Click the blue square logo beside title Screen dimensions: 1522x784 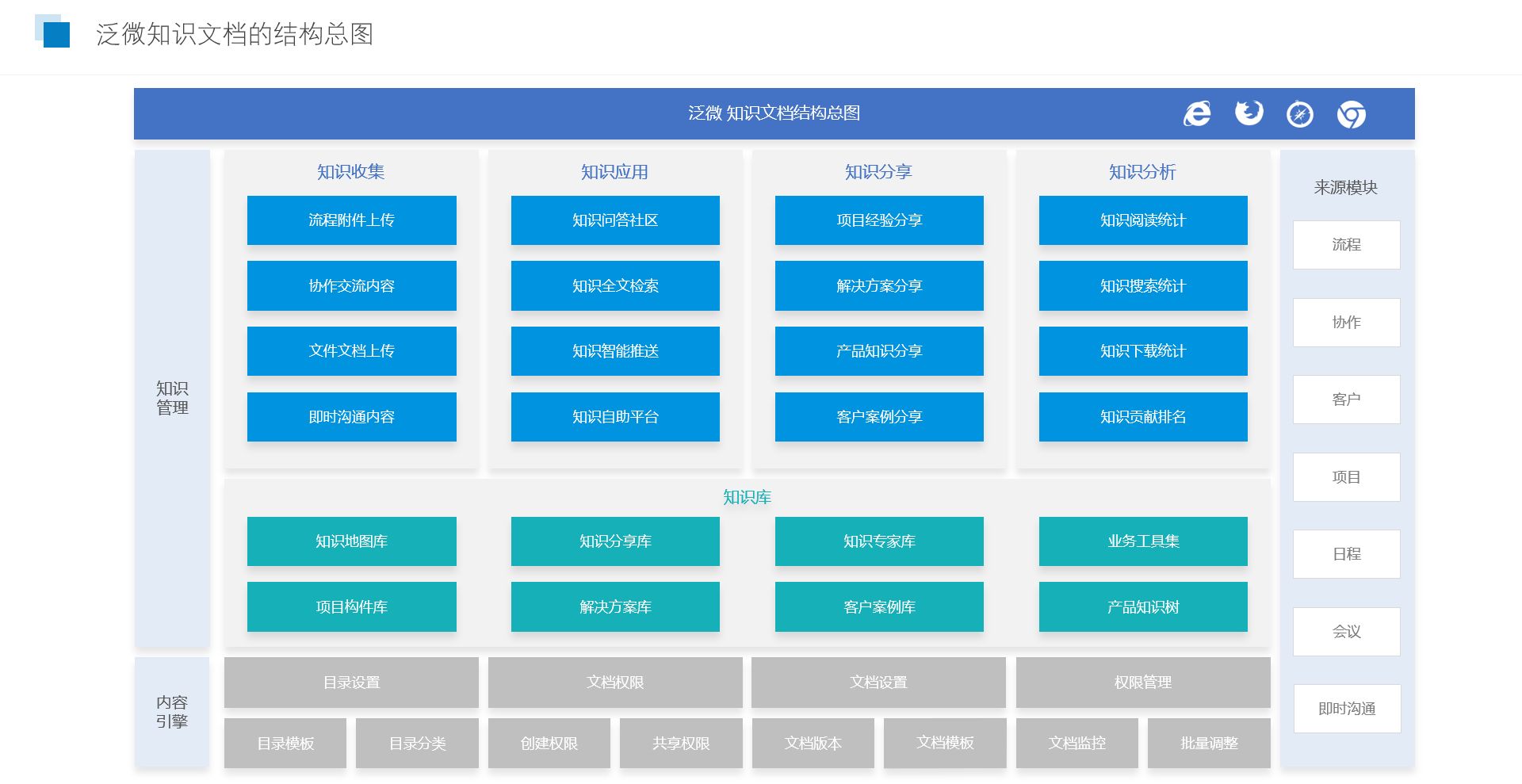[55, 33]
